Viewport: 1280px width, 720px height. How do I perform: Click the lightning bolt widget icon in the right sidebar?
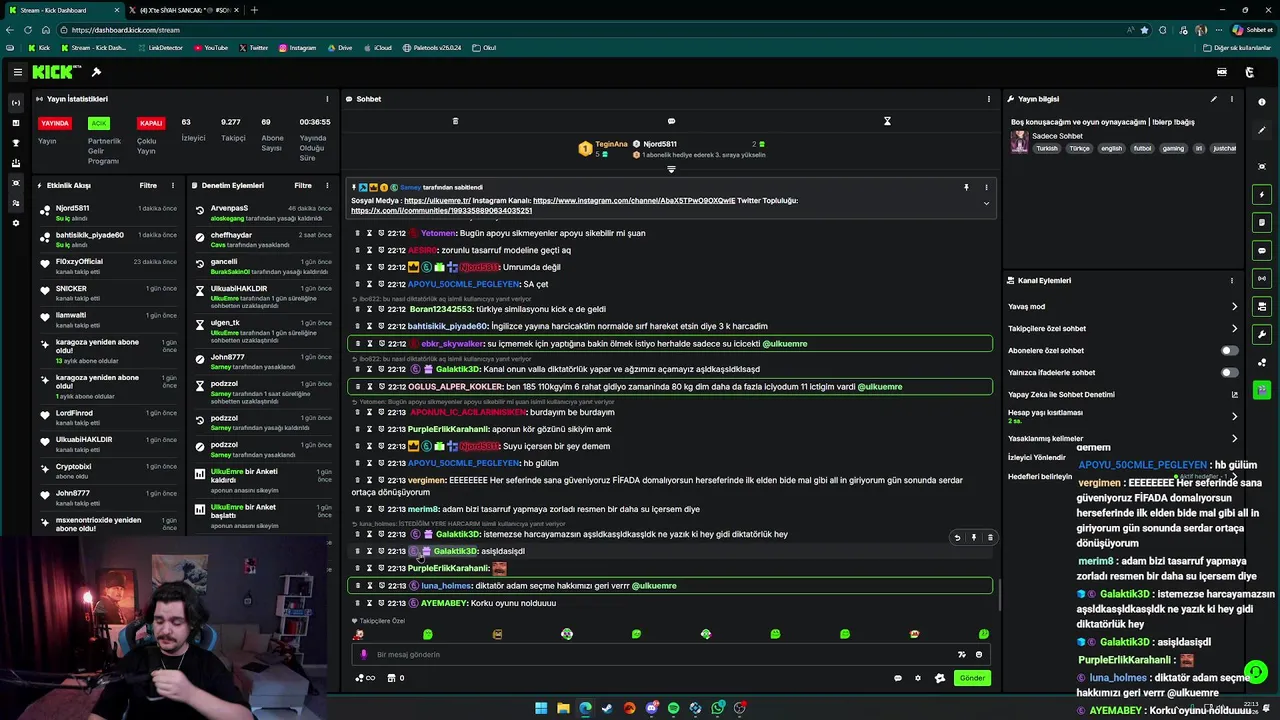point(1262,195)
